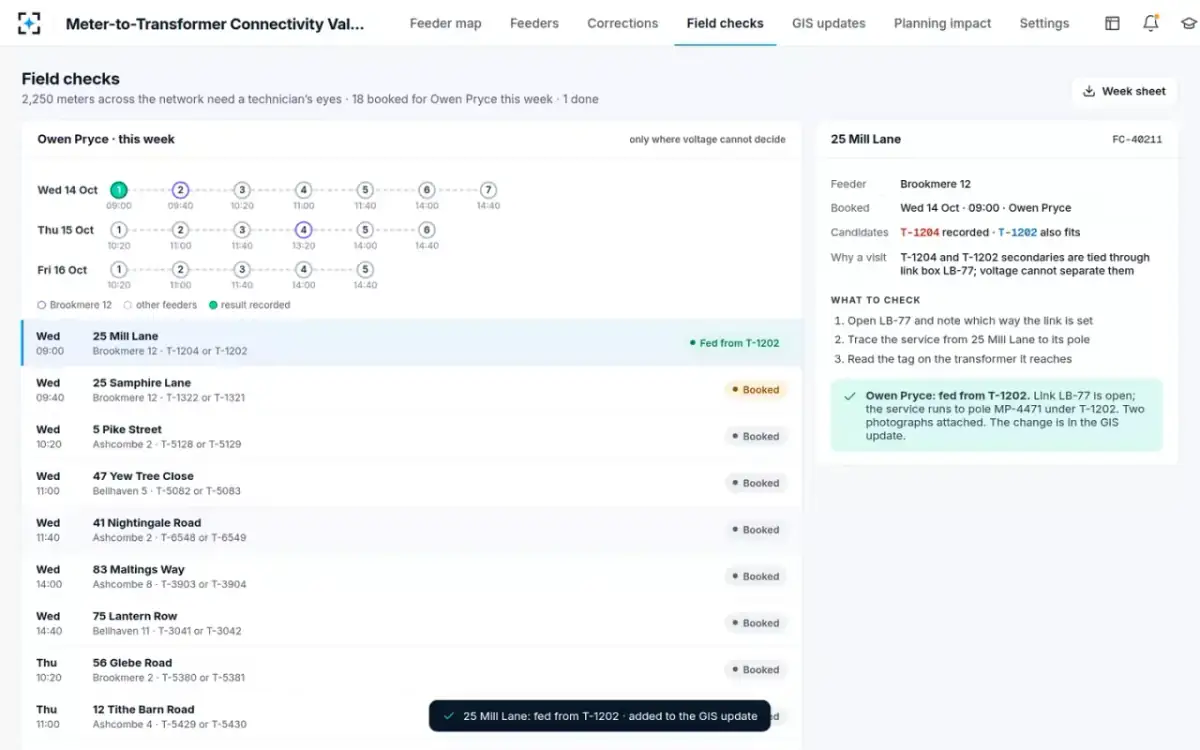Click the FC-40211 reference code

pos(1137,140)
